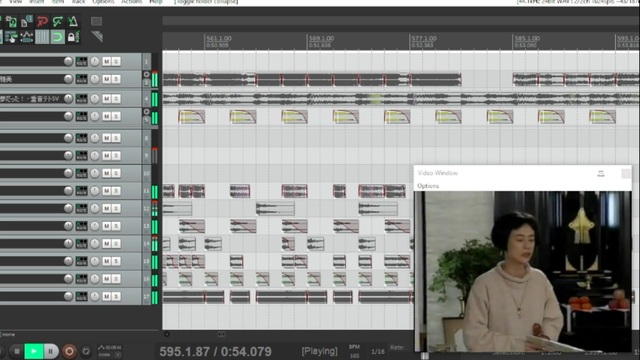This screenshot has width=640, height=360.
Task: Toggle the envelope points move icon
Action: pos(27,37)
